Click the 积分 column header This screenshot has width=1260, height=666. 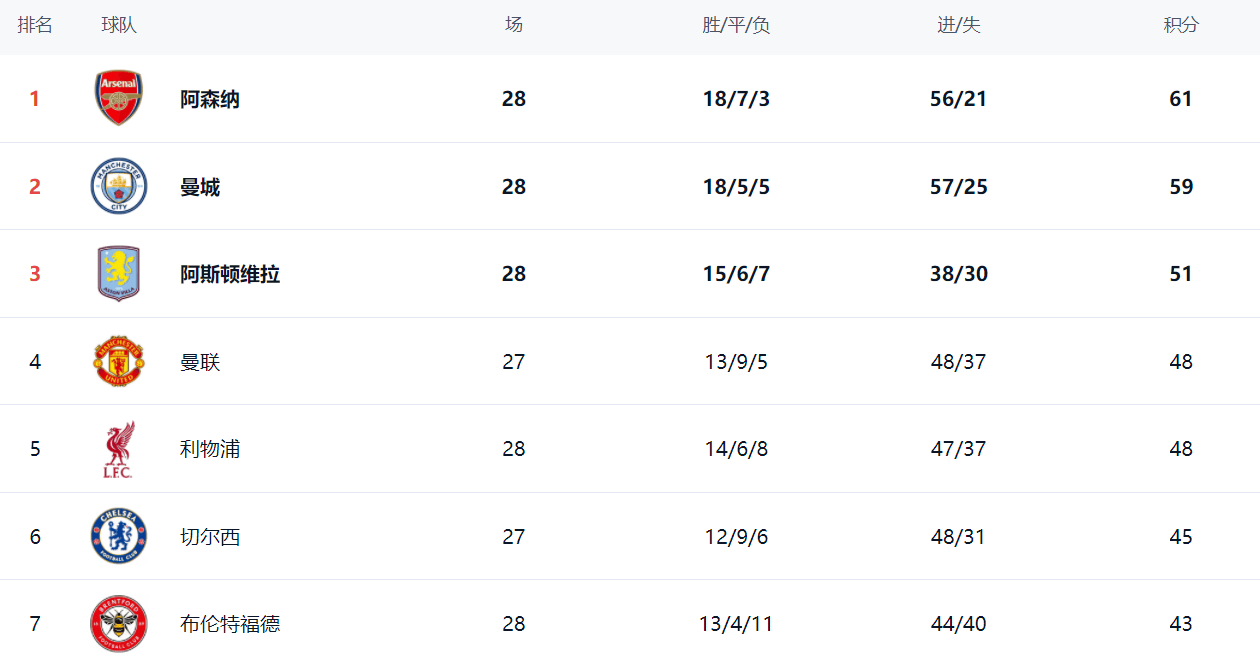tap(1181, 26)
